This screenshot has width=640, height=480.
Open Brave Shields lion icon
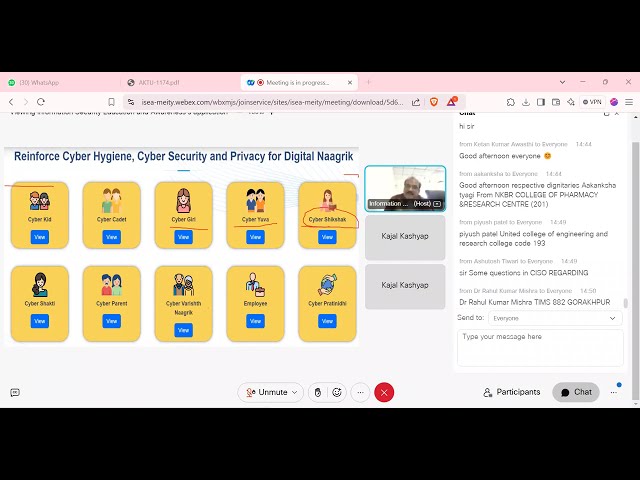coord(434,102)
